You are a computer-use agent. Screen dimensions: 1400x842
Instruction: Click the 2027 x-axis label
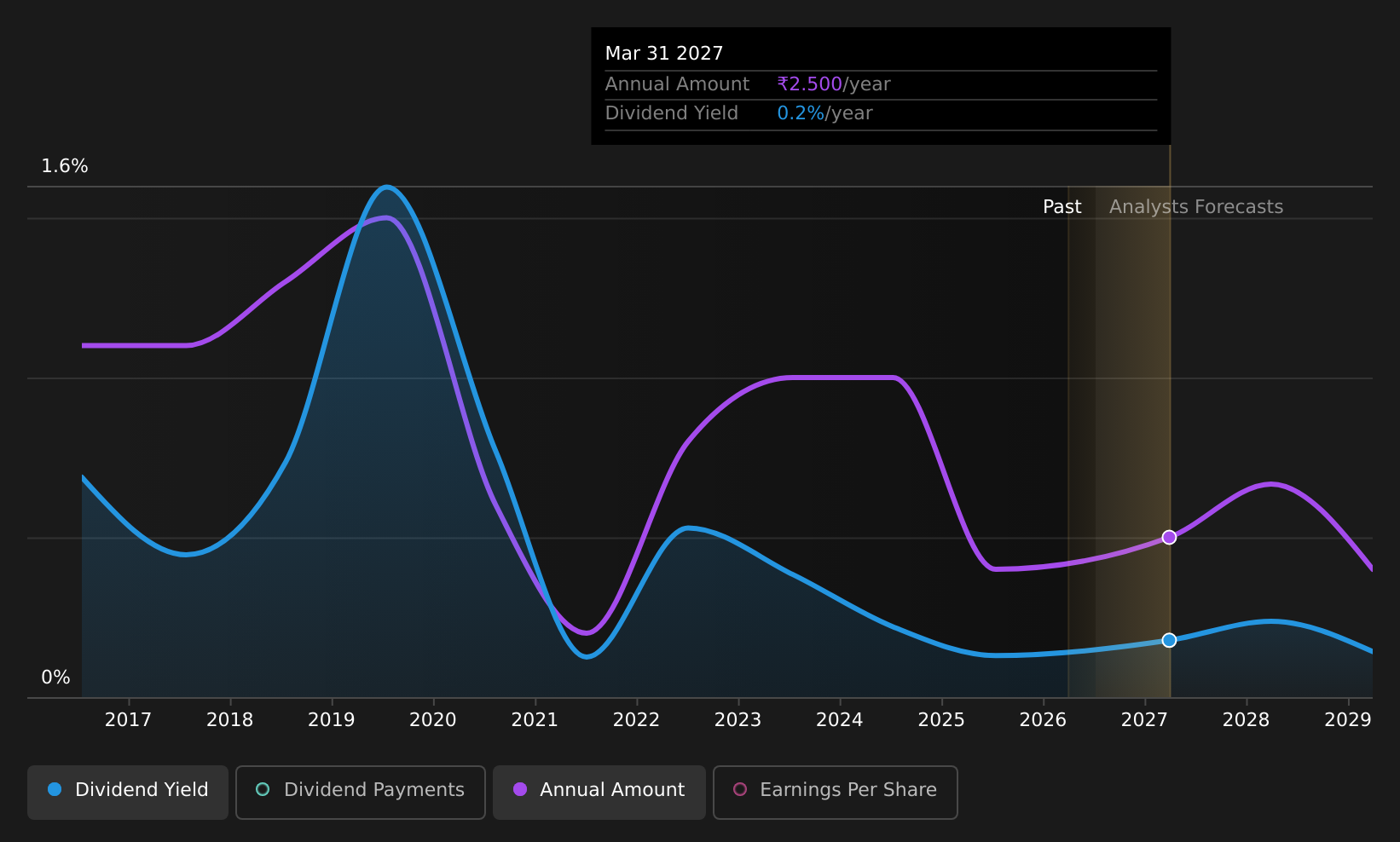click(1144, 720)
